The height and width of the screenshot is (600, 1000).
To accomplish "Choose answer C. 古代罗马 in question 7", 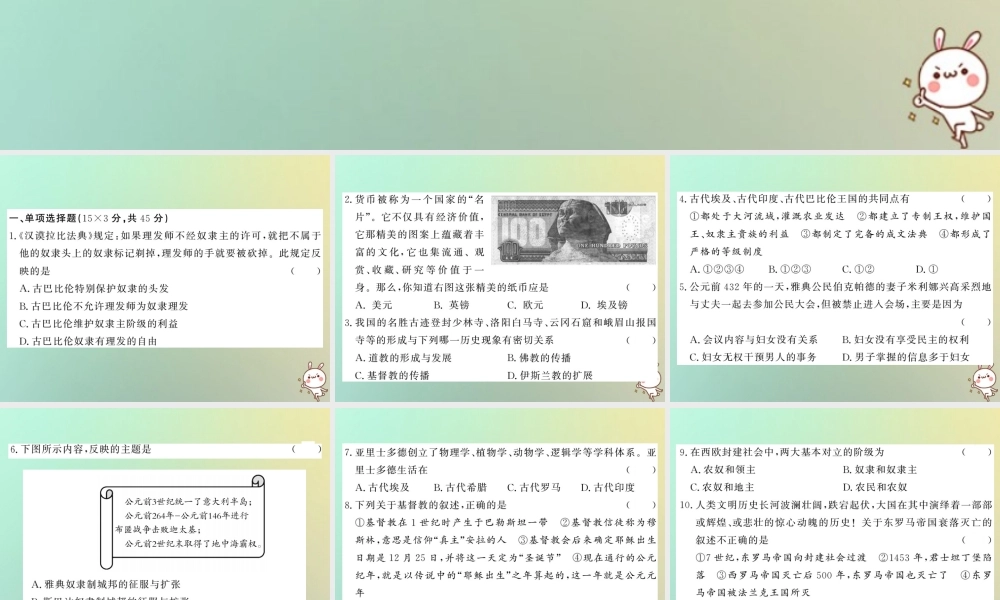I will pos(534,487).
